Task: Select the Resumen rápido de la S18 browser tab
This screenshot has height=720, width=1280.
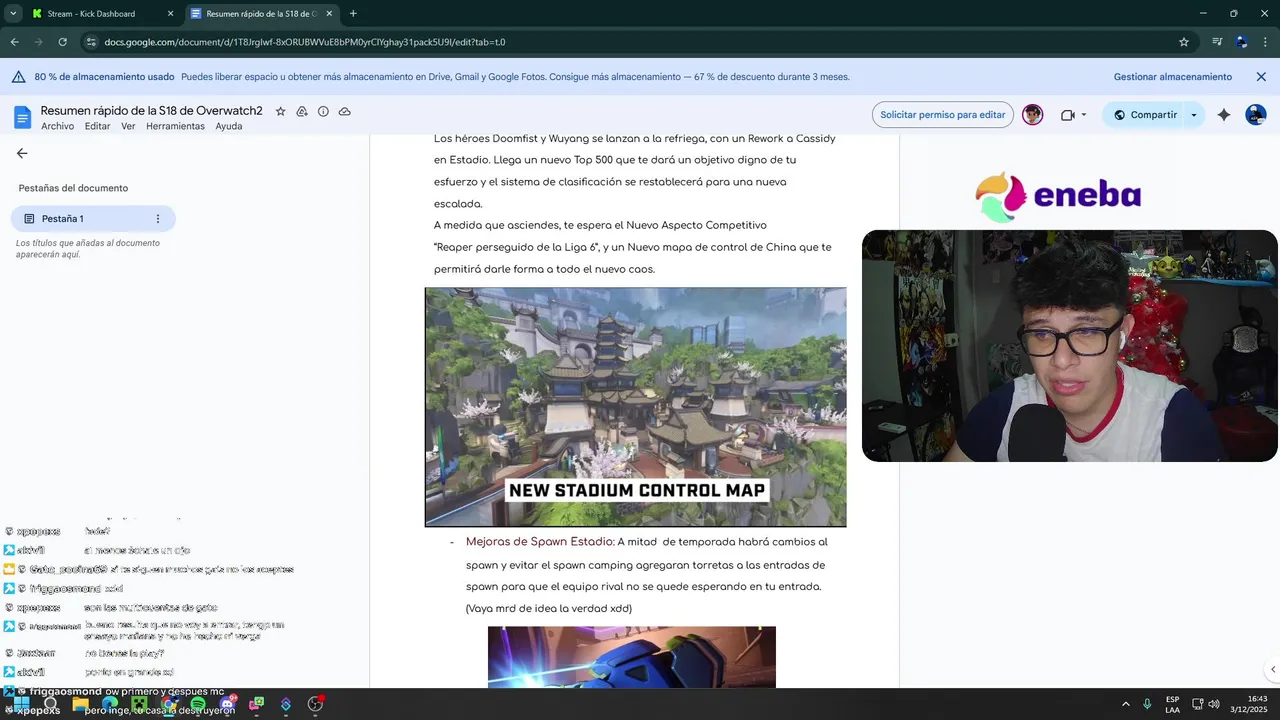Action: click(x=261, y=14)
